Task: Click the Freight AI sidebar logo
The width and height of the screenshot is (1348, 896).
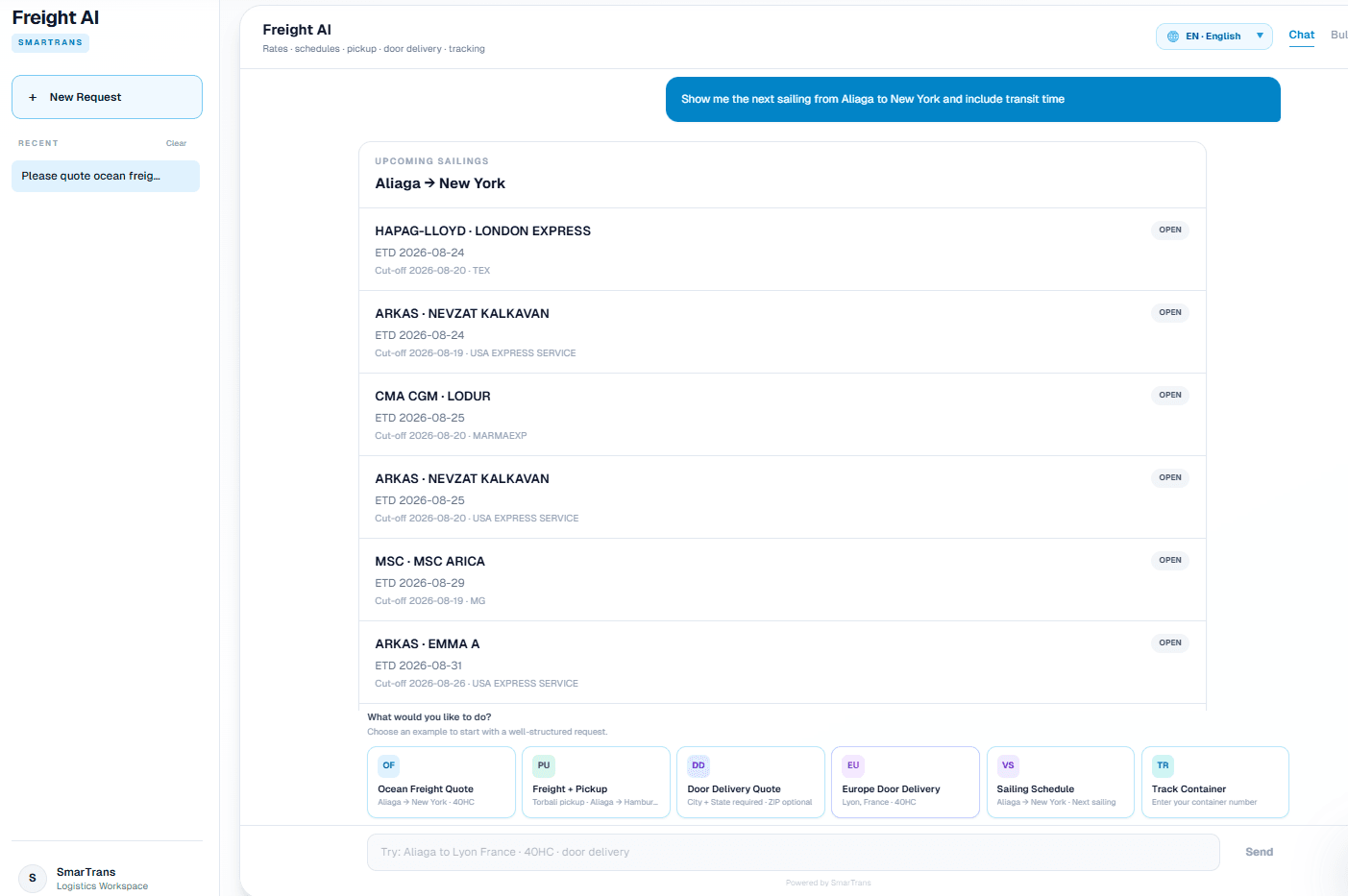Action: pyautogui.click(x=56, y=17)
